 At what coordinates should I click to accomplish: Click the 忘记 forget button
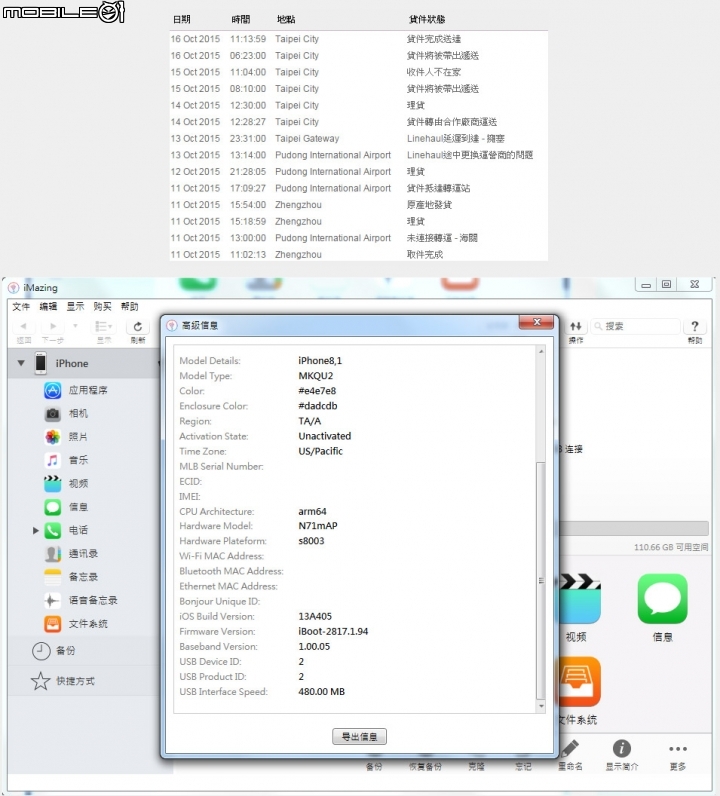523,767
